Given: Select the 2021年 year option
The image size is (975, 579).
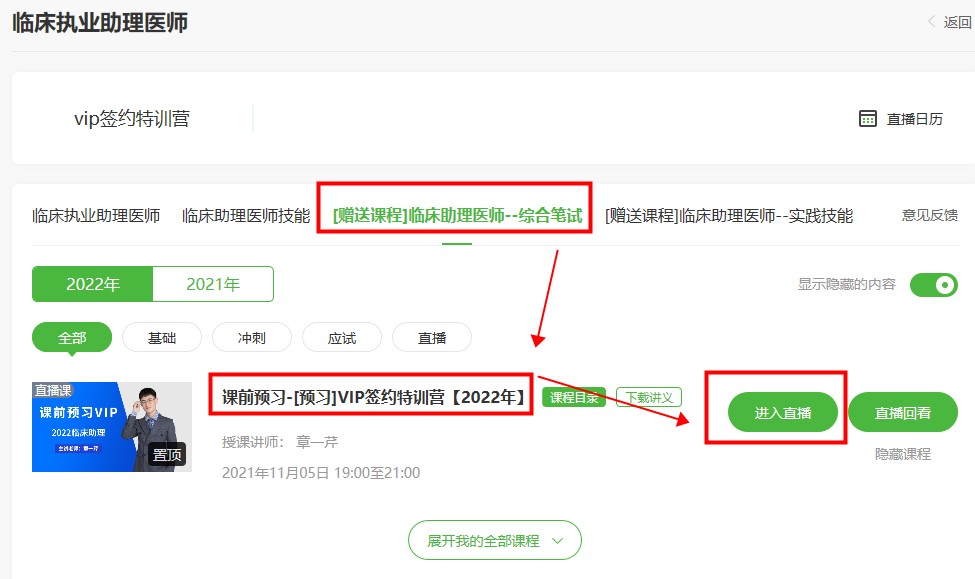Looking at the screenshot, I should pos(213,284).
